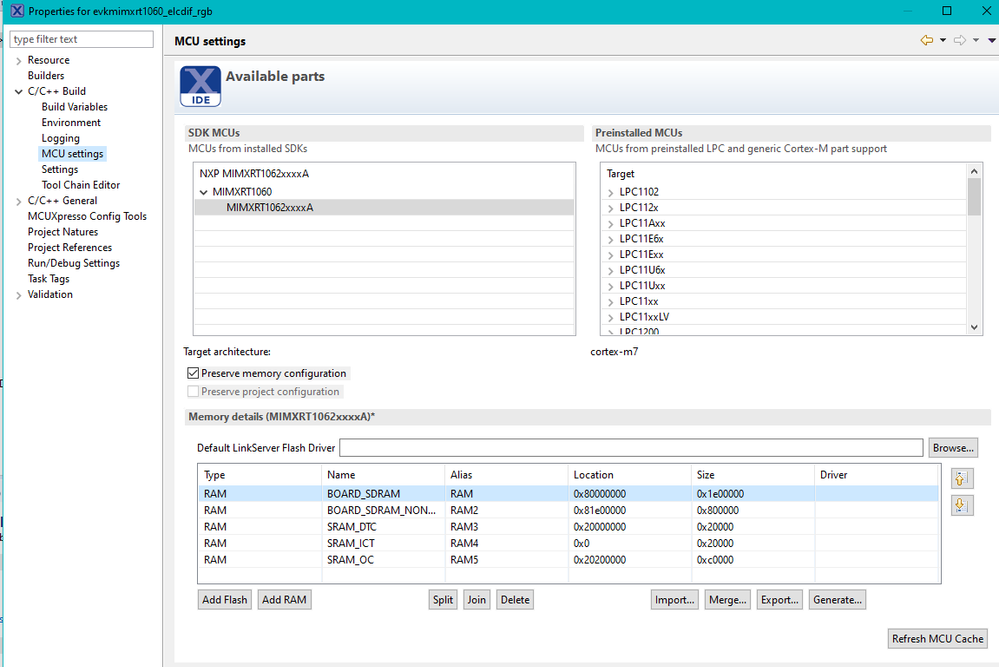Select the SRAM_DTC memory row
This screenshot has height=667, width=999.
tap(568, 527)
